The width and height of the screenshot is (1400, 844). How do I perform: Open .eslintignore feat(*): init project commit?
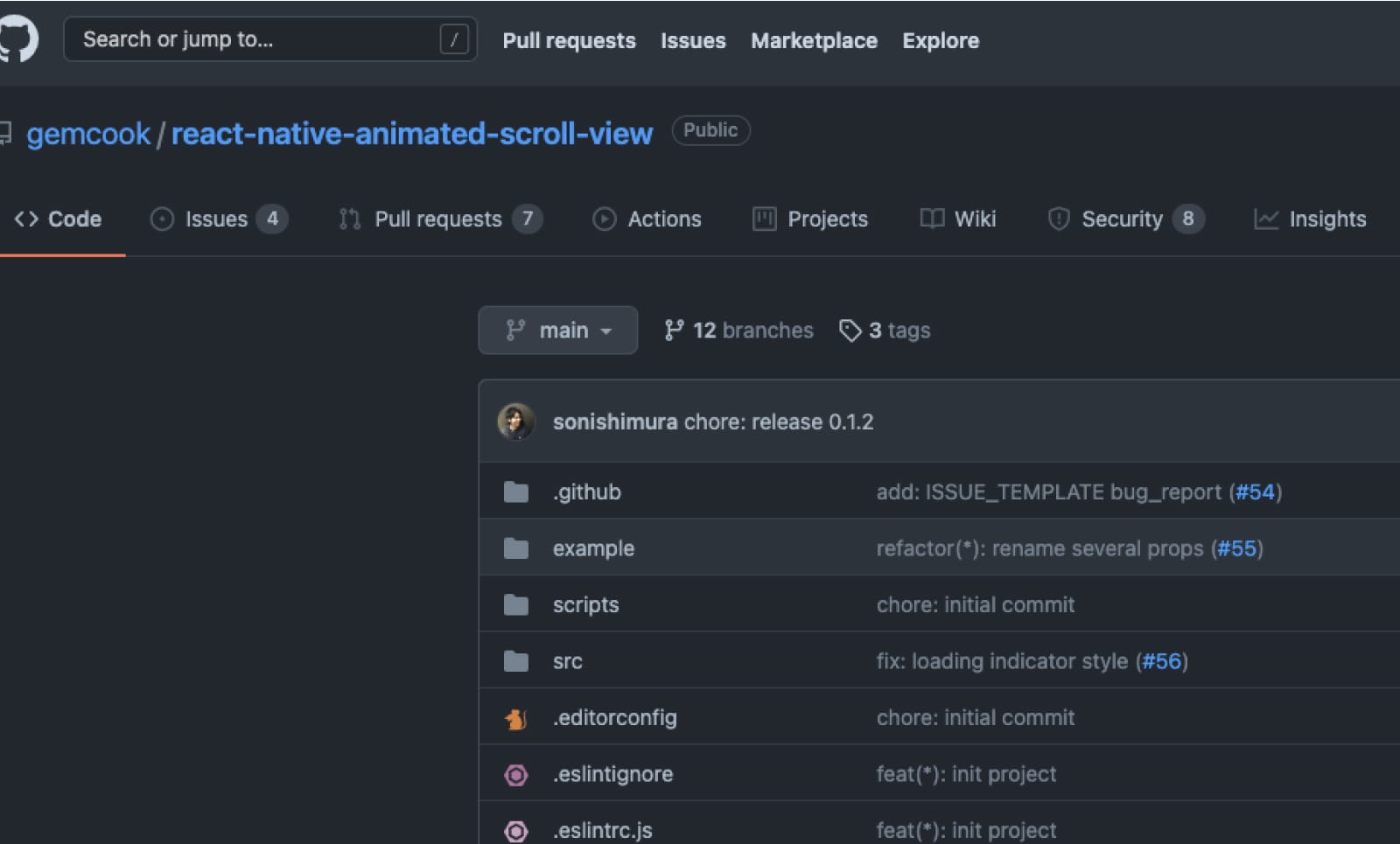[x=967, y=774]
